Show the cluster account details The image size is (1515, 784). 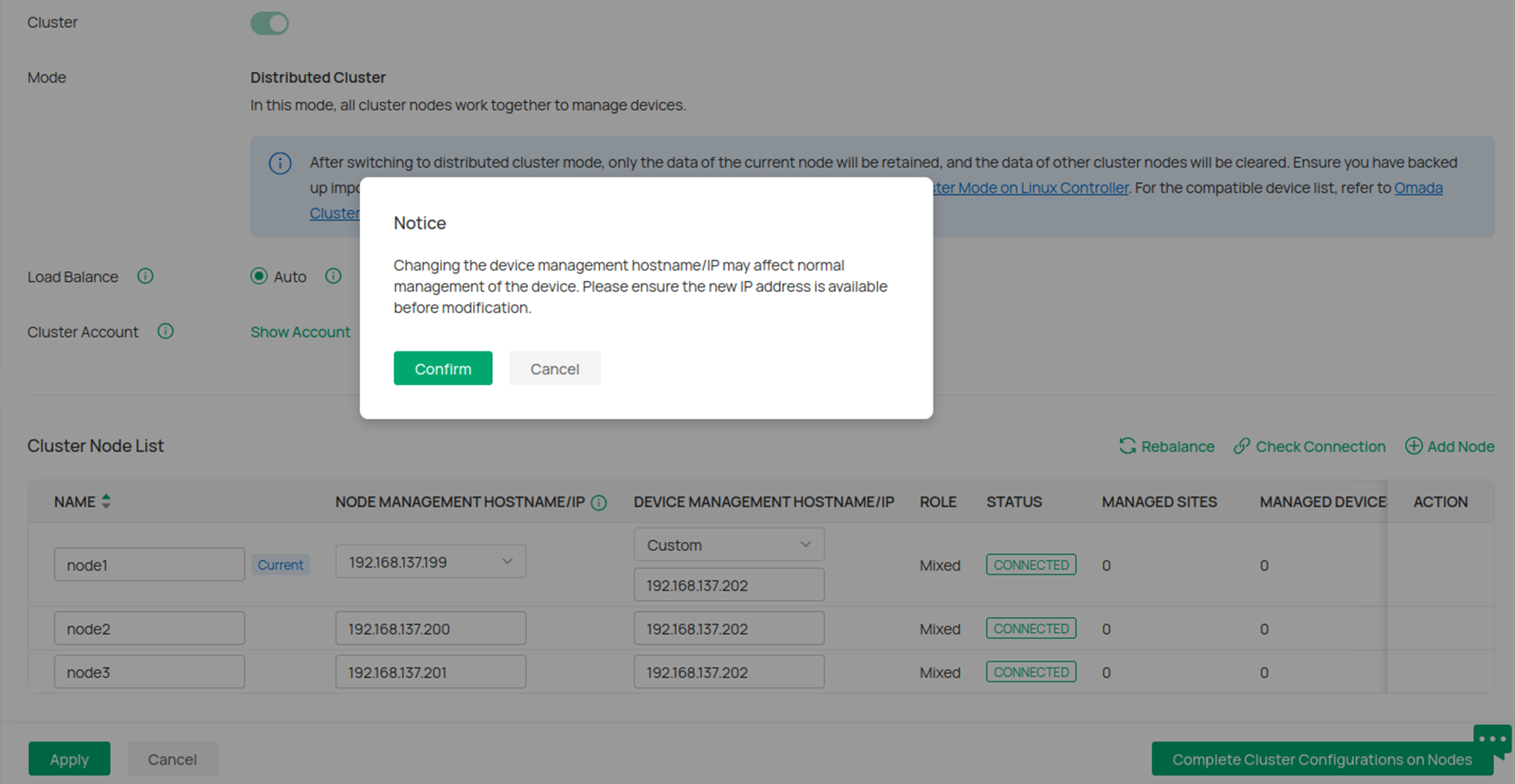pyautogui.click(x=300, y=332)
